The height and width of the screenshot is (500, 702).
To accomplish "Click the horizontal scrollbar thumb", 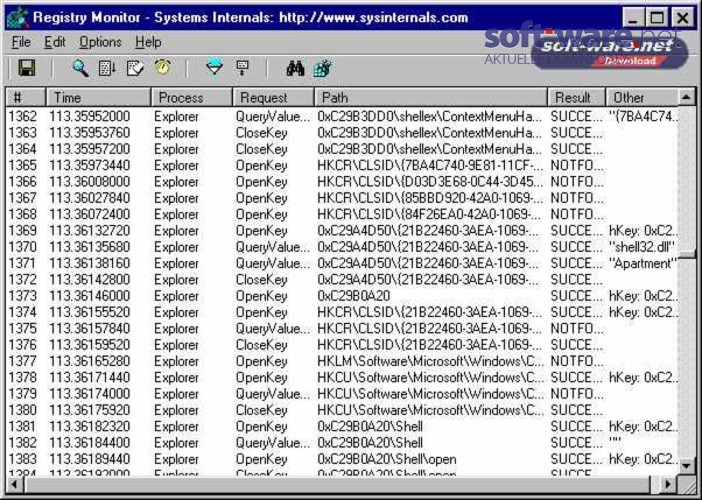I will [x=337, y=484].
